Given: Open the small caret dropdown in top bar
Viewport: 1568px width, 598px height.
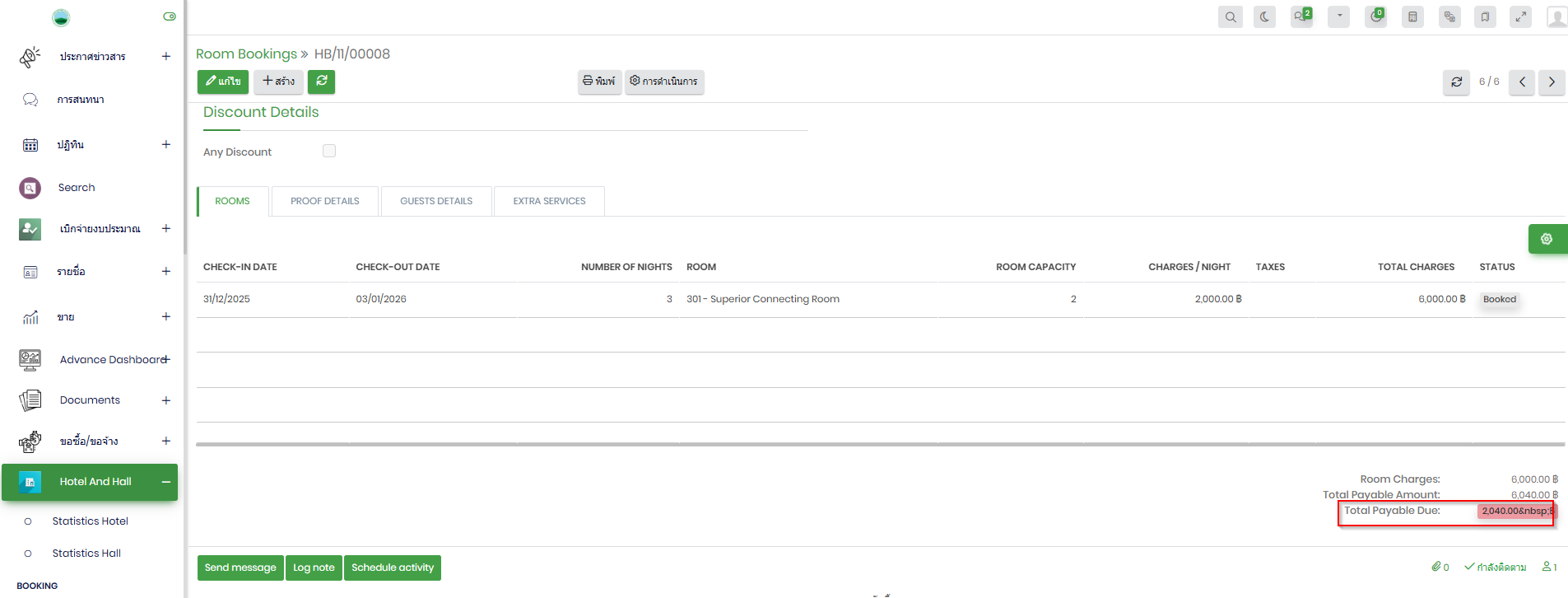Looking at the screenshot, I should (1338, 16).
